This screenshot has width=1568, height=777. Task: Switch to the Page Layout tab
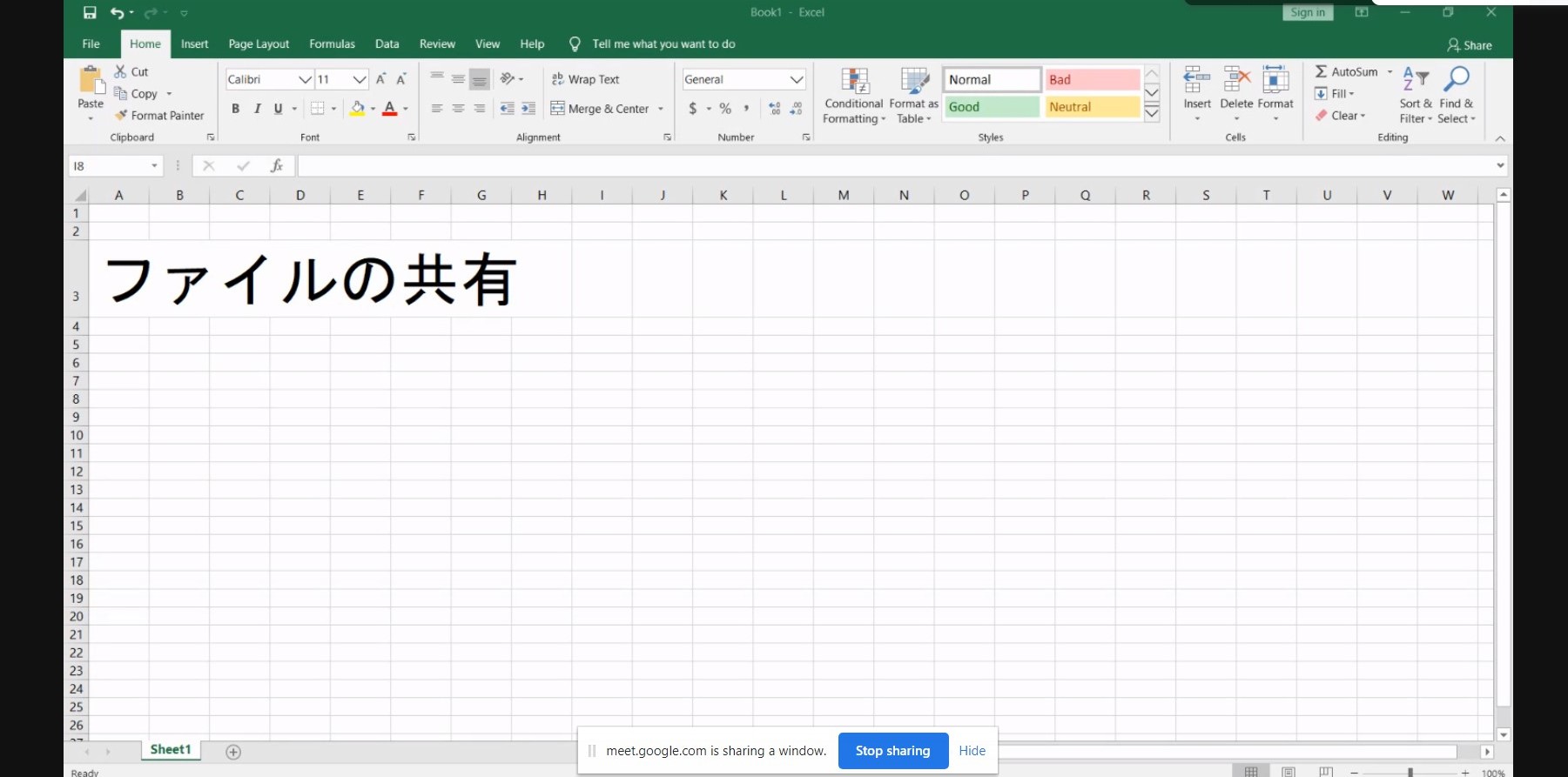point(259,44)
